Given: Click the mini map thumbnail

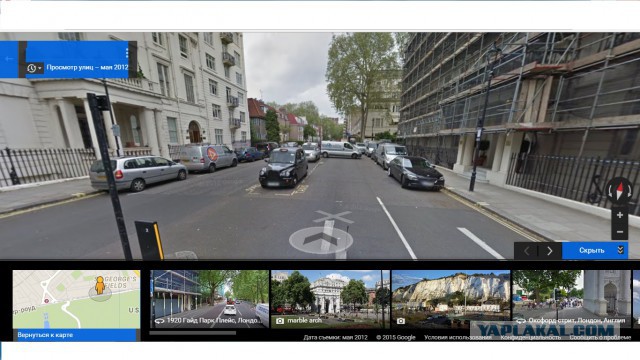Looking at the screenshot, I should (x=76, y=299).
